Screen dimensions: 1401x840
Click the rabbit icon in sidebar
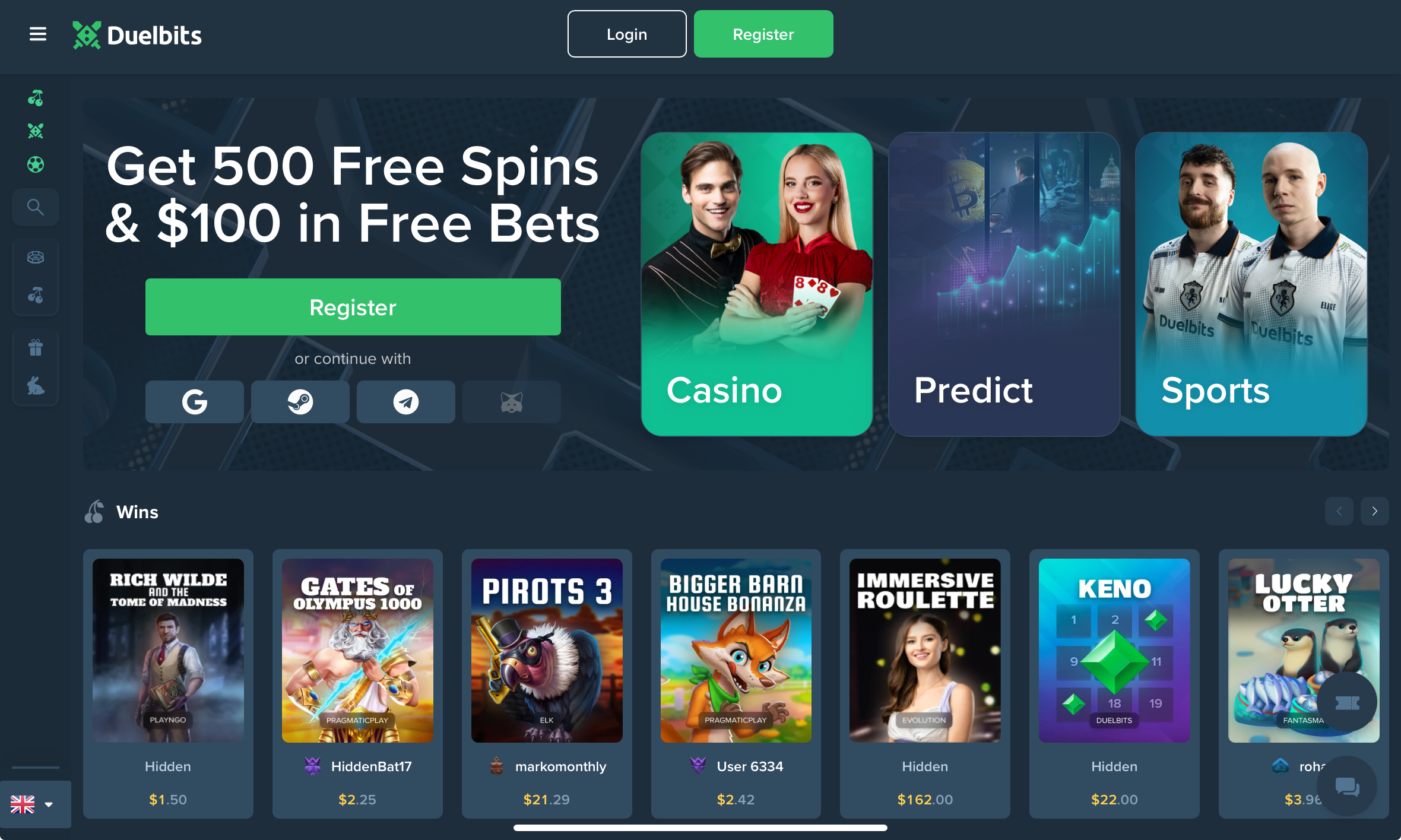tap(36, 385)
